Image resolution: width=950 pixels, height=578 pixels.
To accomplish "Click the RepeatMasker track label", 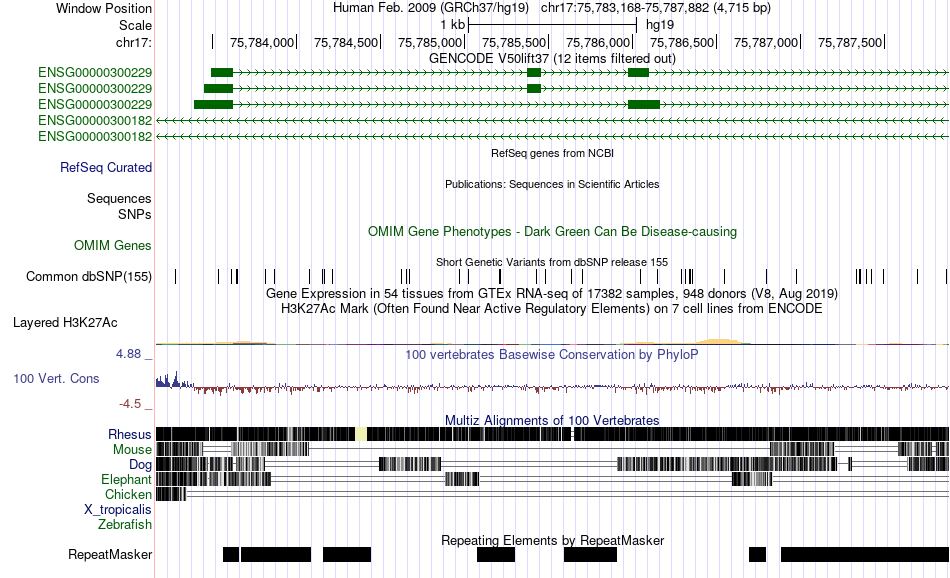I will pos(110,554).
